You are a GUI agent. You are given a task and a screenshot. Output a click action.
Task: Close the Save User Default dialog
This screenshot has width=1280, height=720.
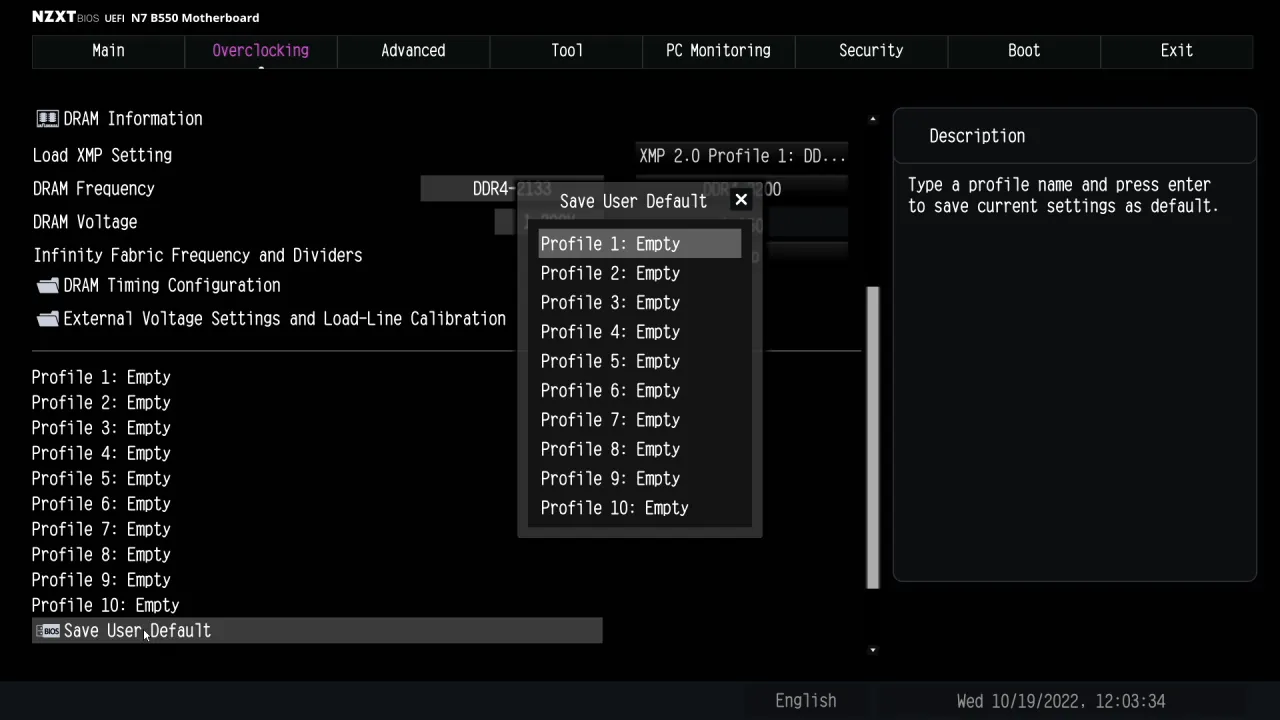741,200
